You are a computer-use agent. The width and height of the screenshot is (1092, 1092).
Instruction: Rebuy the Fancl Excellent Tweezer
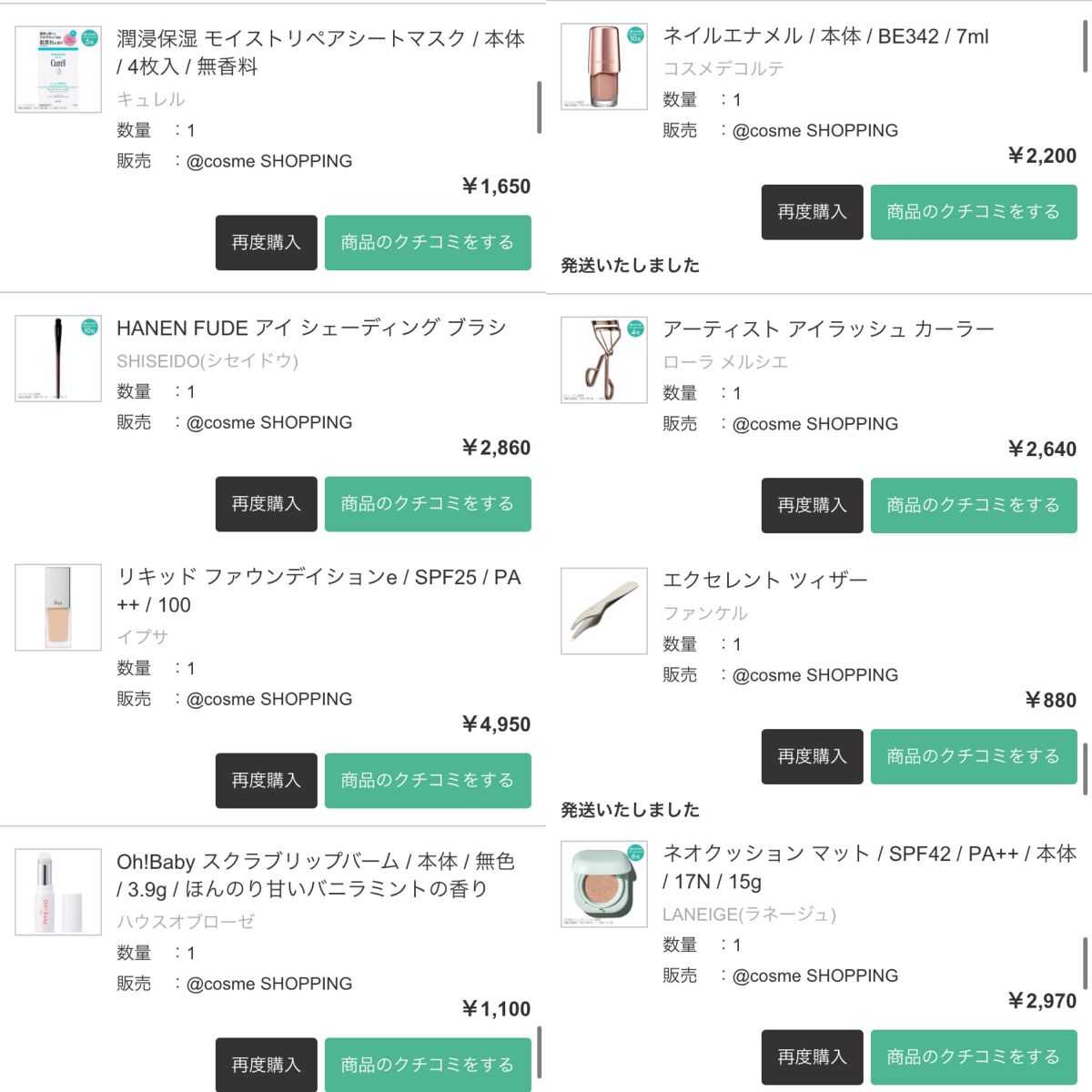click(x=812, y=756)
